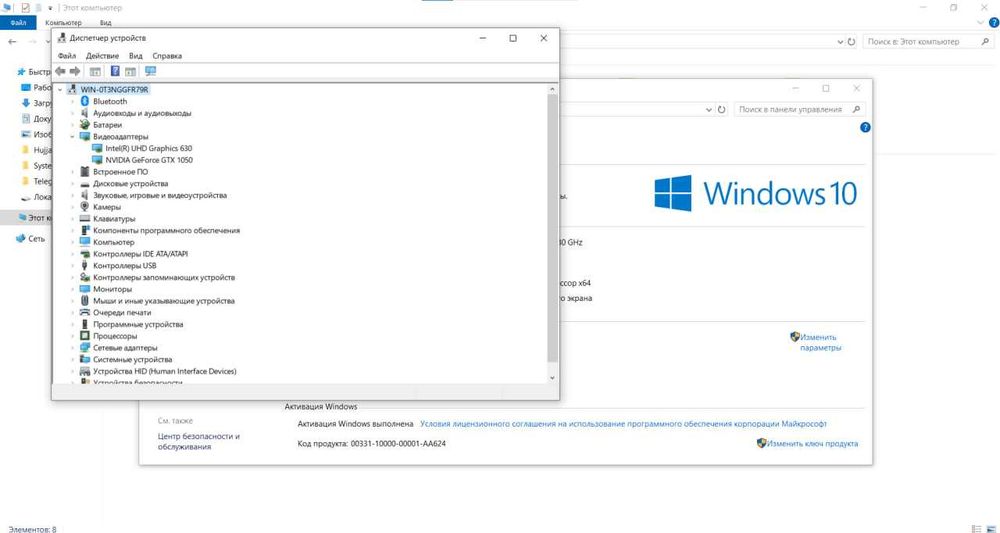Click the Explorer back navigation arrow
This screenshot has height=533, width=1000.
point(12,41)
